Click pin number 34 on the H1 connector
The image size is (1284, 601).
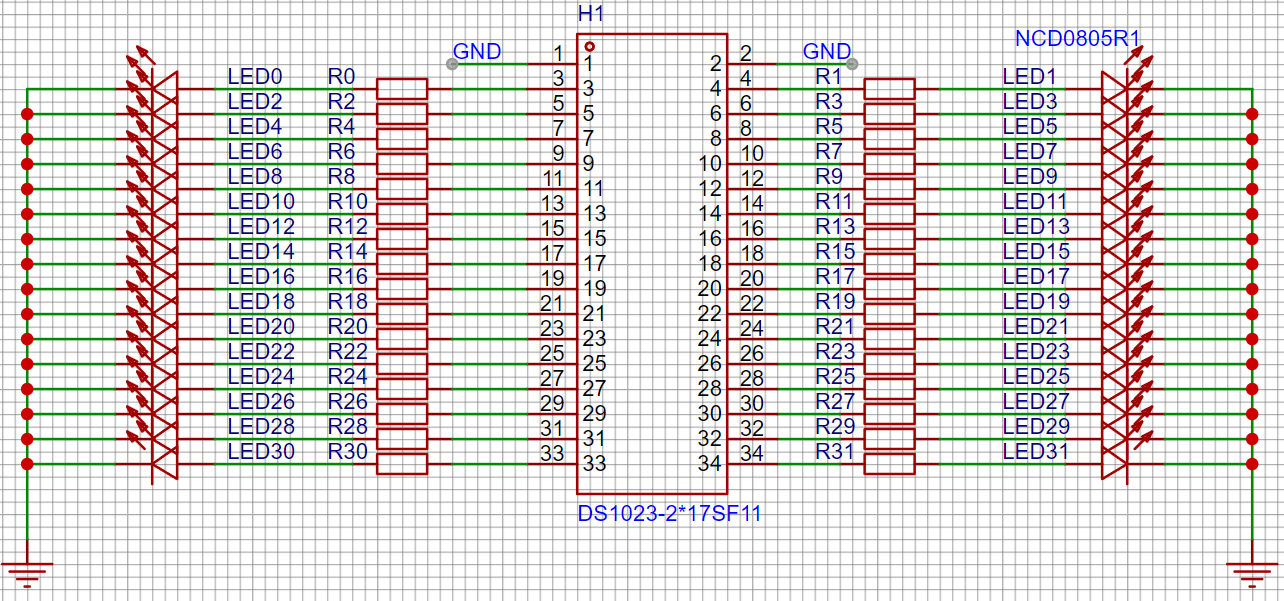tap(710, 463)
